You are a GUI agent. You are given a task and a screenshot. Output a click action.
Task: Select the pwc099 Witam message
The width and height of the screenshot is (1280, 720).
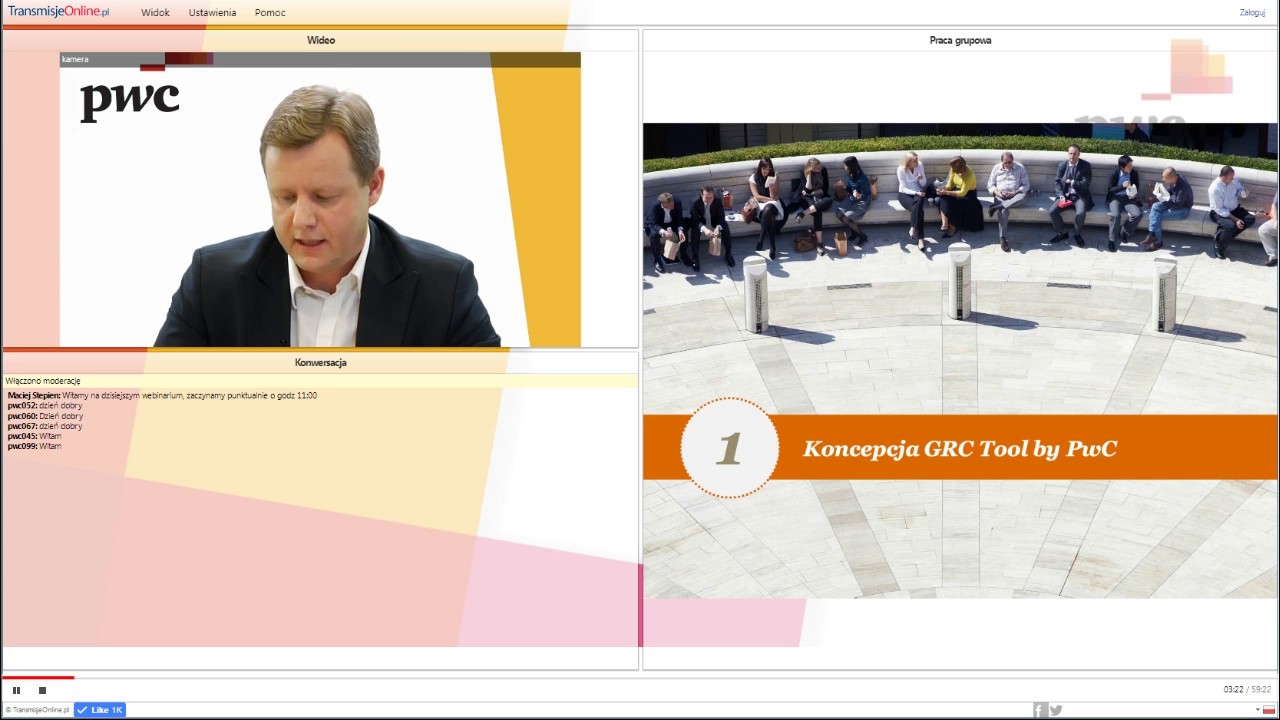(35, 446)
